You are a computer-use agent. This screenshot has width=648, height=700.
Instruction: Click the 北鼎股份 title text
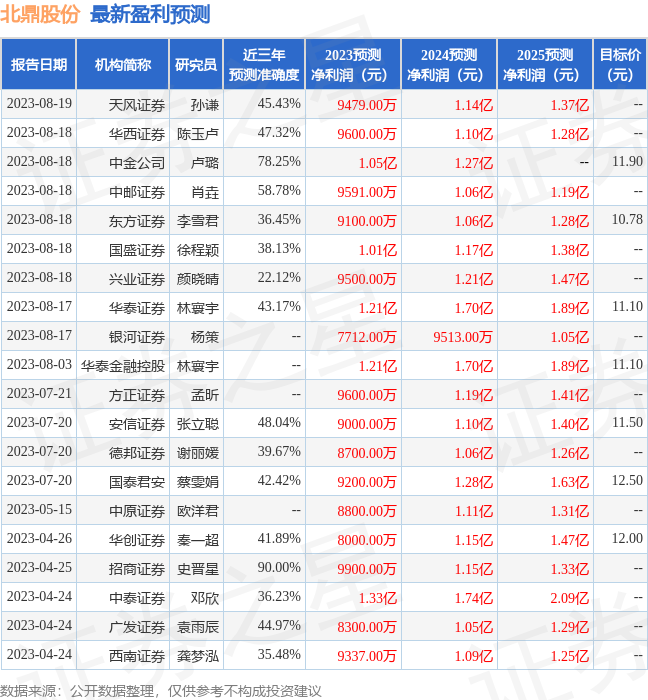(x=40, y=14)
